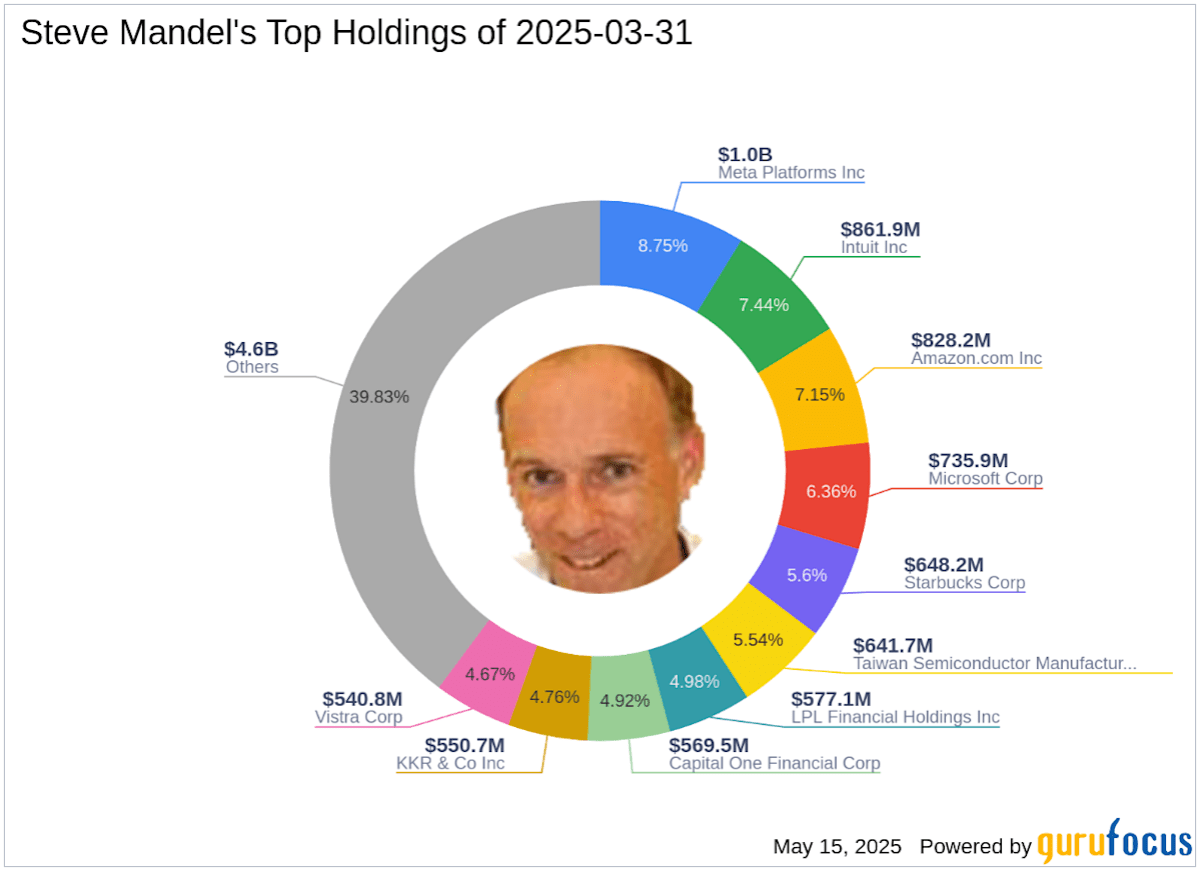Select the Microsoft Corp label
The width and height of the screenshot is (1200, 871).
point(985,478)
